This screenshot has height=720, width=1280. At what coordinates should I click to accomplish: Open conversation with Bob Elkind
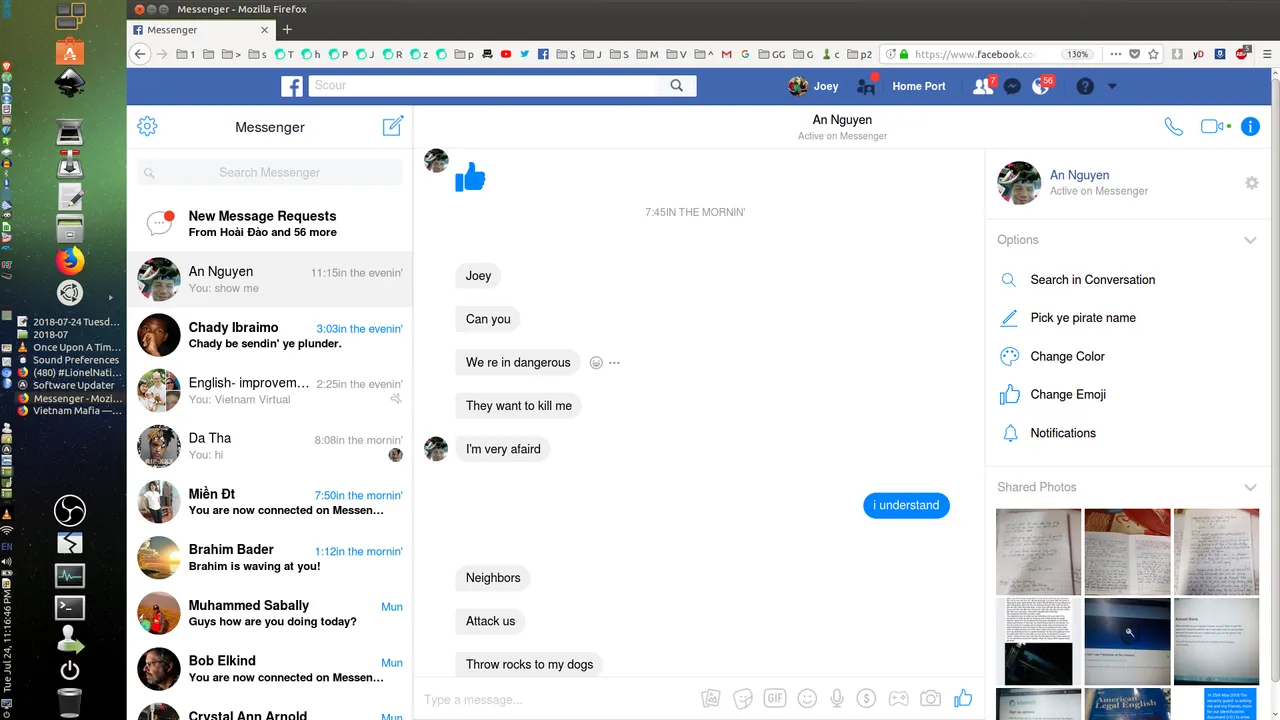270,669
